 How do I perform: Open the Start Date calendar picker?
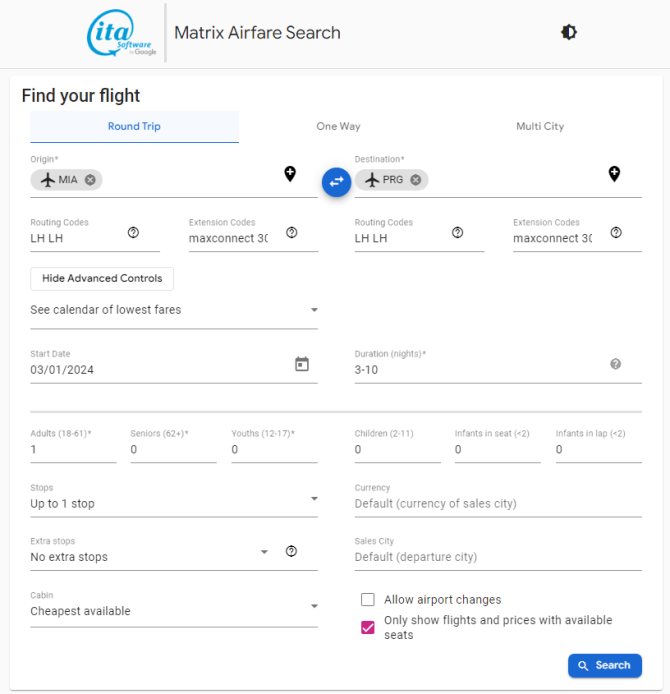(302, 364)
